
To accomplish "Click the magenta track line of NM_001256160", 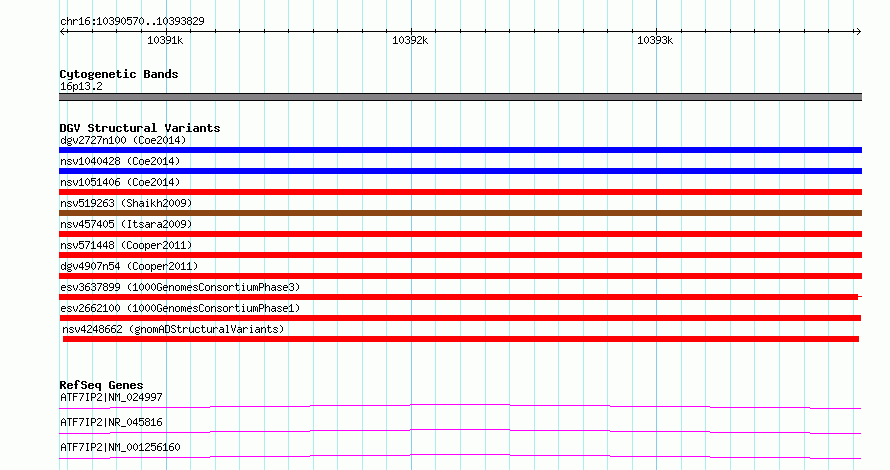I will 460,456.
